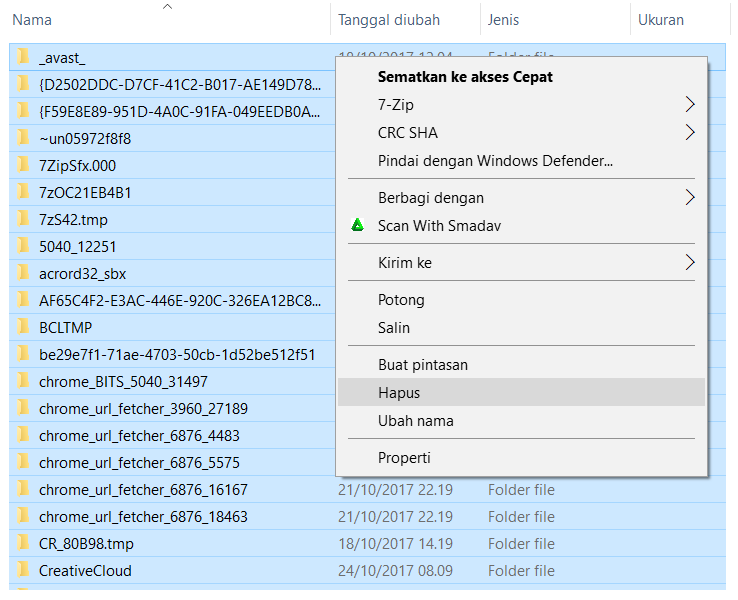Click Sematkan ke akses Cepat

pos(465,76)
